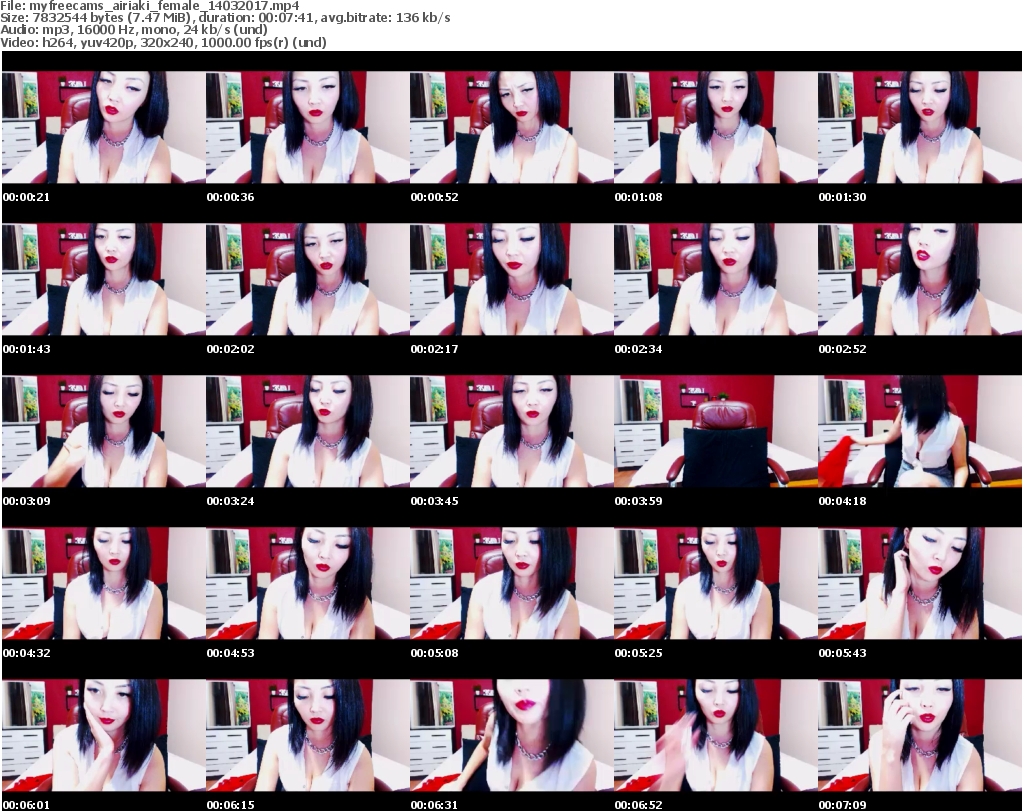Viewport: 1024px width, 811px height.
Task: Click the File name line ending in 14032017.mp4
Action: [150, 6]
